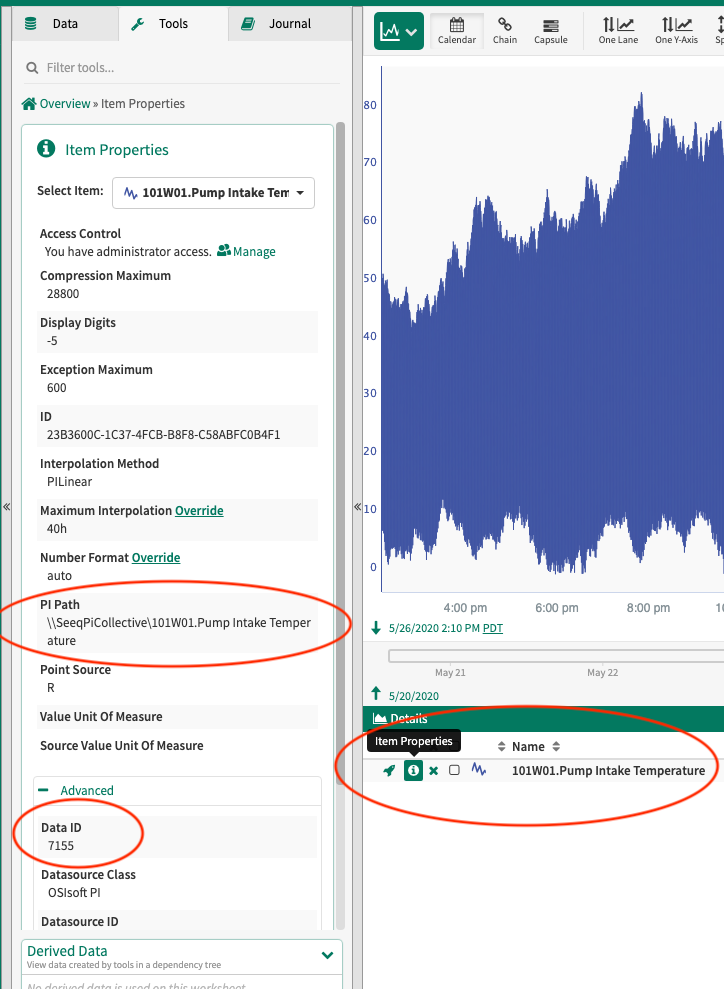The height and width of the screenshot is (989, 724).
Task: Open Item Properties info icon in Details row
Action: [413, 770]
